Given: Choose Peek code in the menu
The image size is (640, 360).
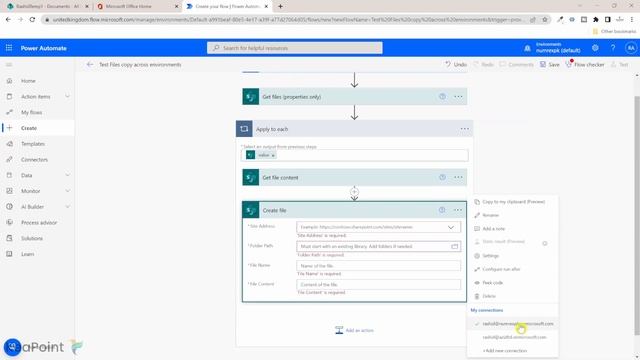Looking at the screenshot, I should coord(492,282).
